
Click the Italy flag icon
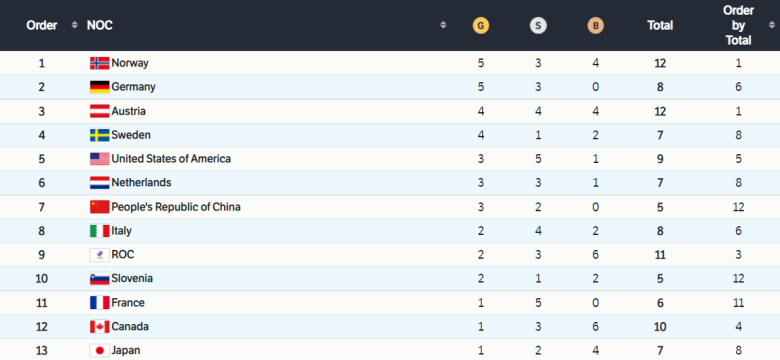coord(99,231)
